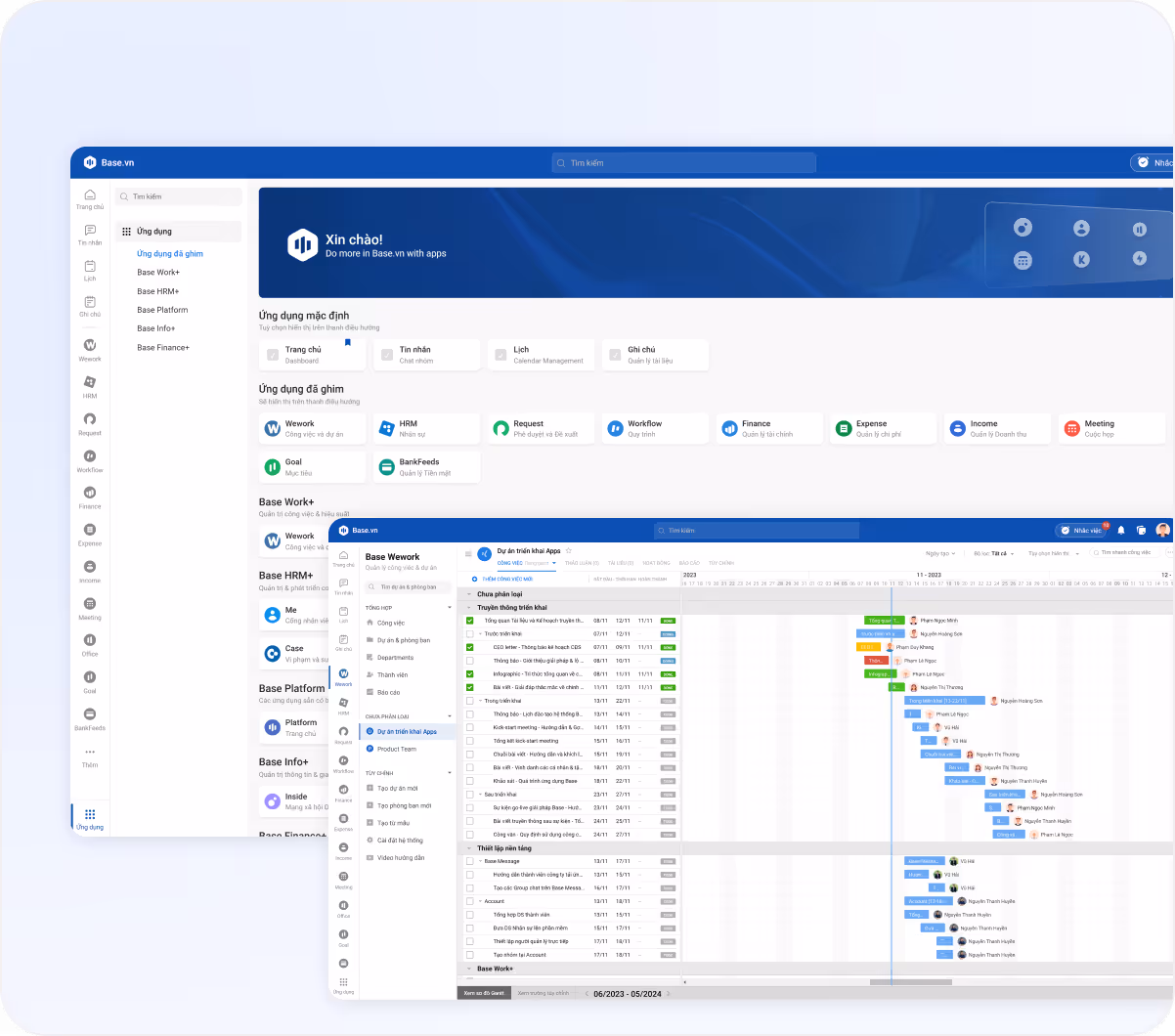1175x1036 pixels.
Task: Open Tin nhắn icon in back window sidebar
Action: 90,231
